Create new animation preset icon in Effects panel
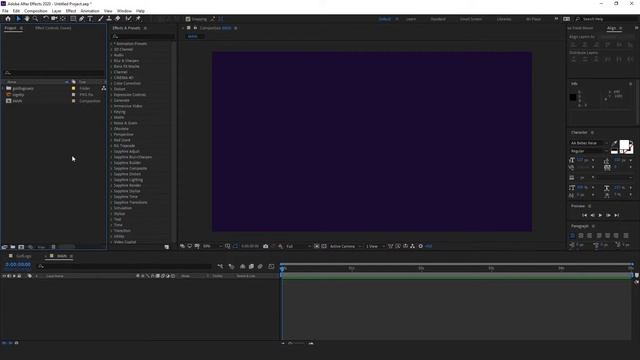 (167, 247)
